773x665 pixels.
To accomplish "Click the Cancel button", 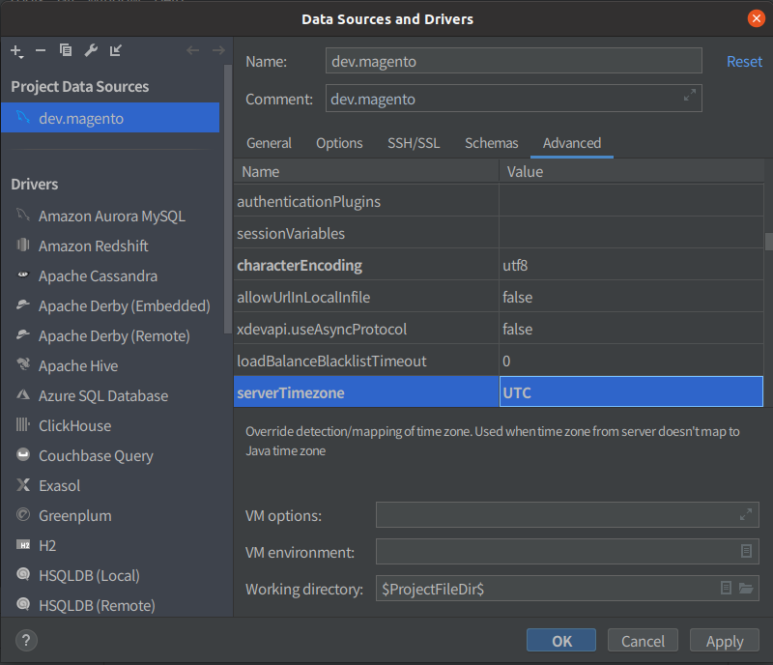I will (643, 640).
